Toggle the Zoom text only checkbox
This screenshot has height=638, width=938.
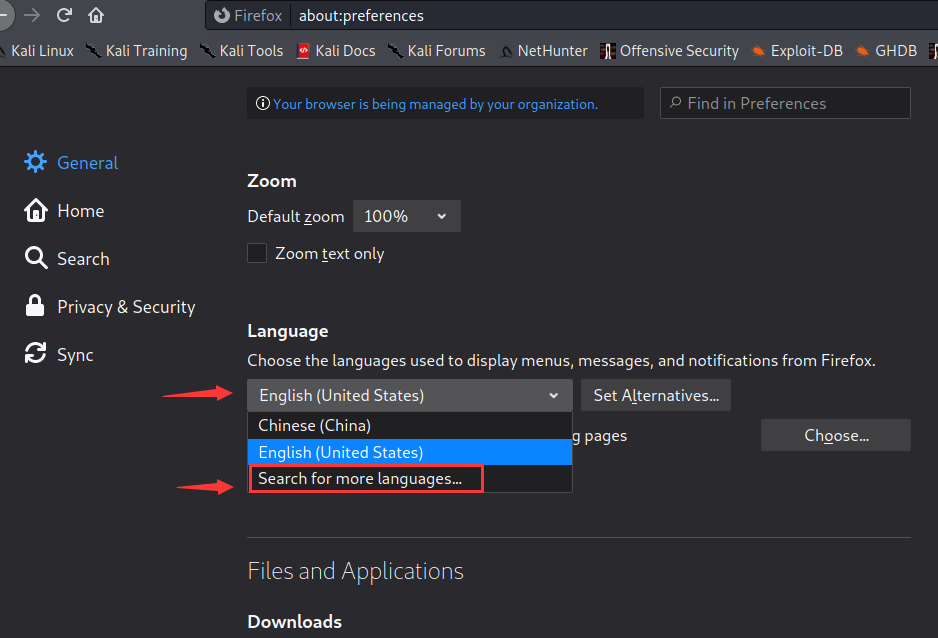[257, 253]
